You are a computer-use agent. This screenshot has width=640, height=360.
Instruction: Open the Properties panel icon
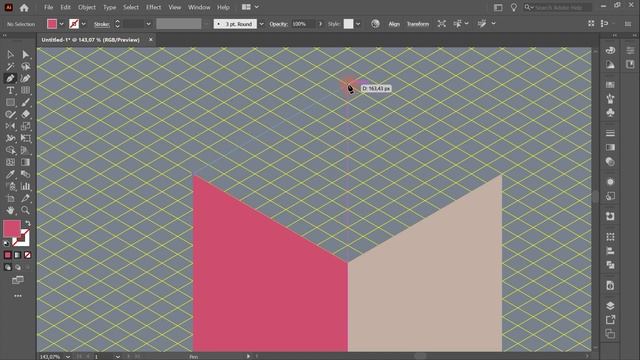pyautogui.click(x=630, y=50)
